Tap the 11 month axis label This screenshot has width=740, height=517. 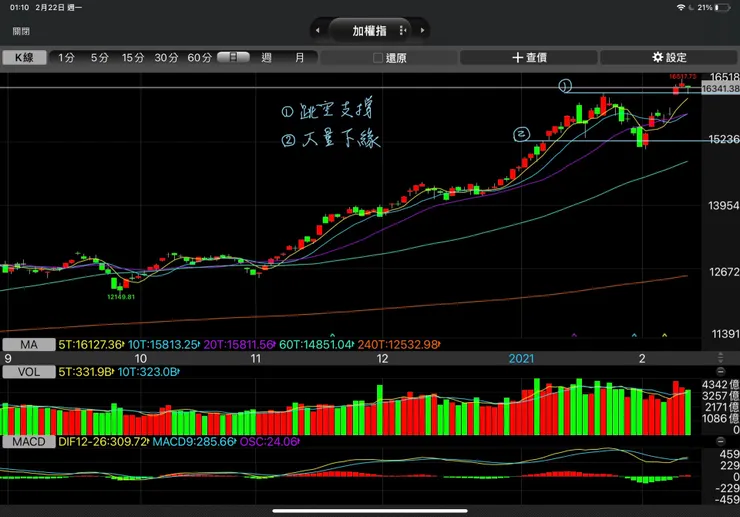(255, 358)
